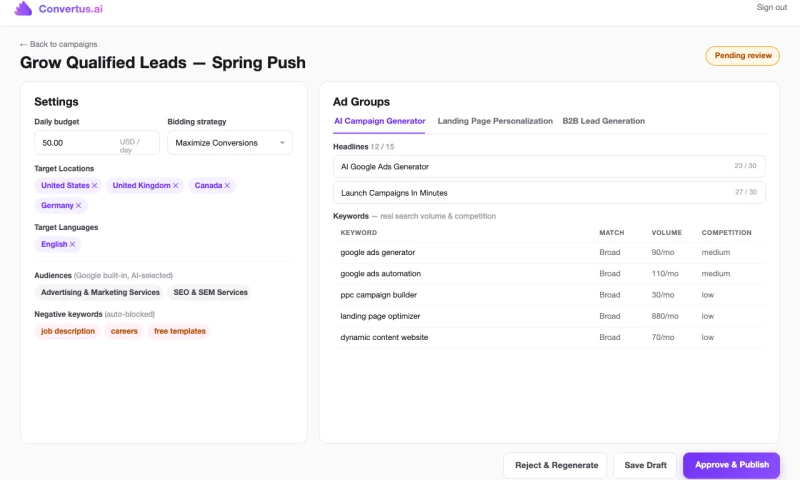Select 'SEO & SEM Services' audience chip
Screen dimensions: 800x480
click(x=210, y=292)
